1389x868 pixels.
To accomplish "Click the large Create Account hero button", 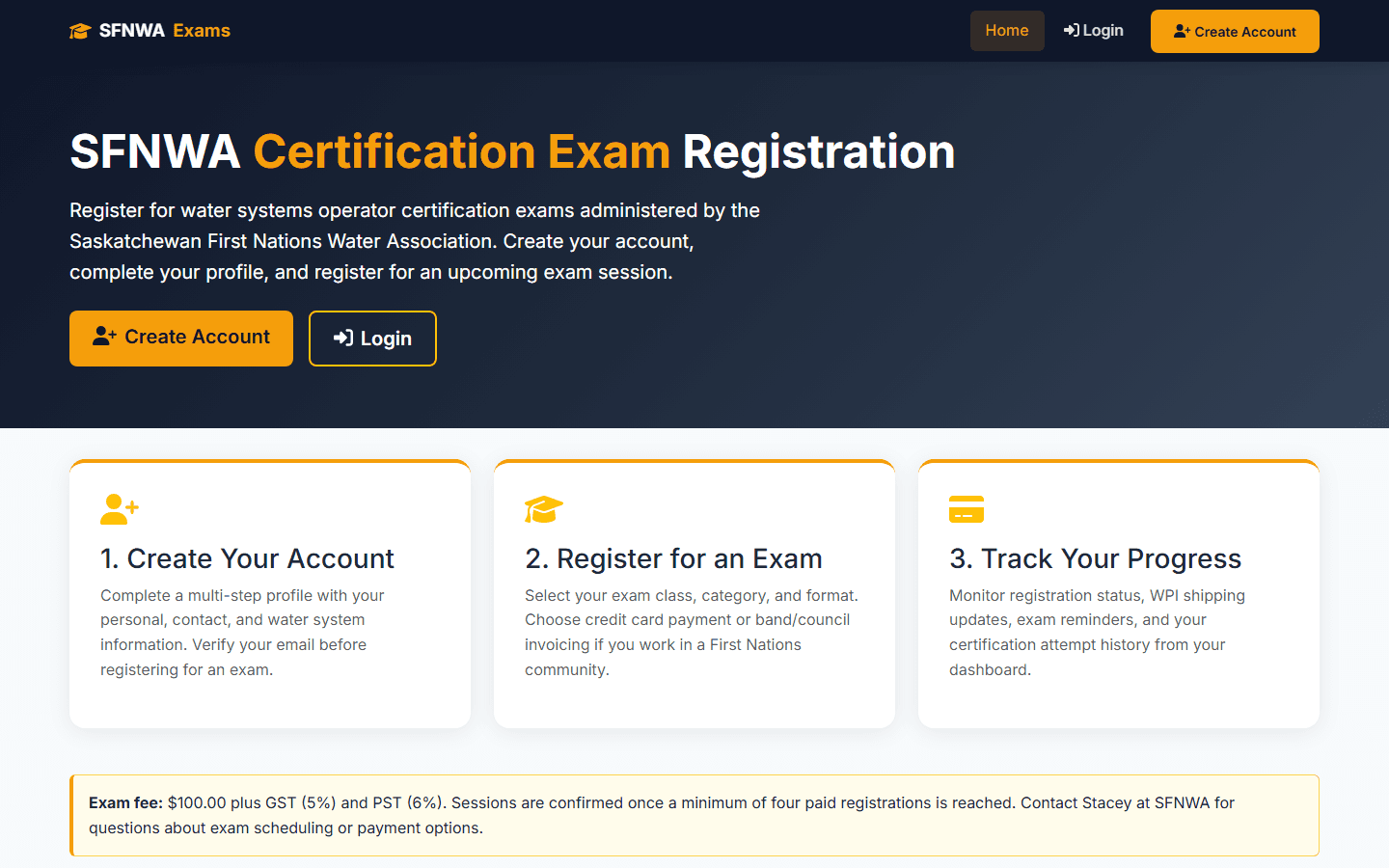I will (181, 338).
